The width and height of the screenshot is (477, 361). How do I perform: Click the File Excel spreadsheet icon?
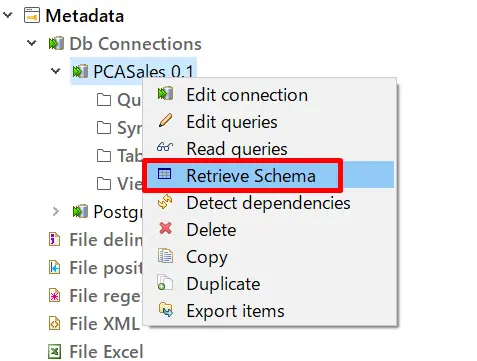(54, 351)
